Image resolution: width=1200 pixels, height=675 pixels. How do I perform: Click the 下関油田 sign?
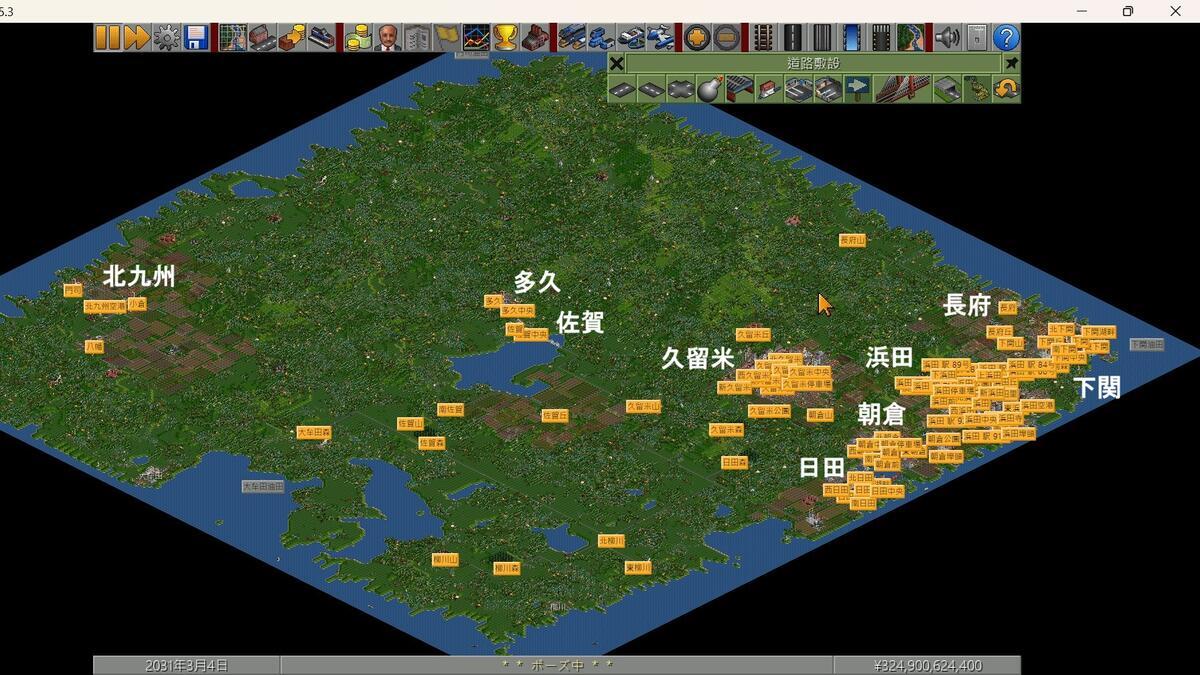[x=1147, y=344]
